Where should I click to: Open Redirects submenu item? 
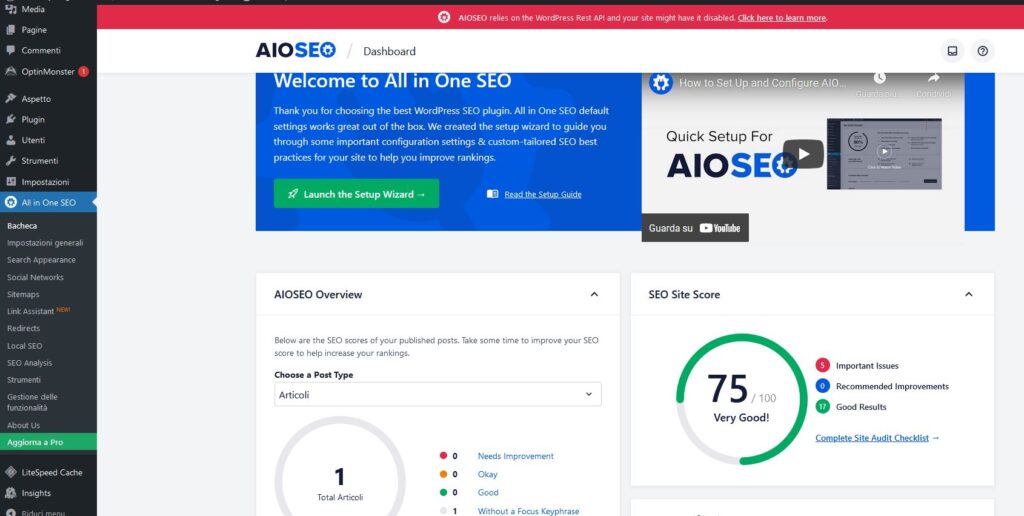(x=24, y=329)
